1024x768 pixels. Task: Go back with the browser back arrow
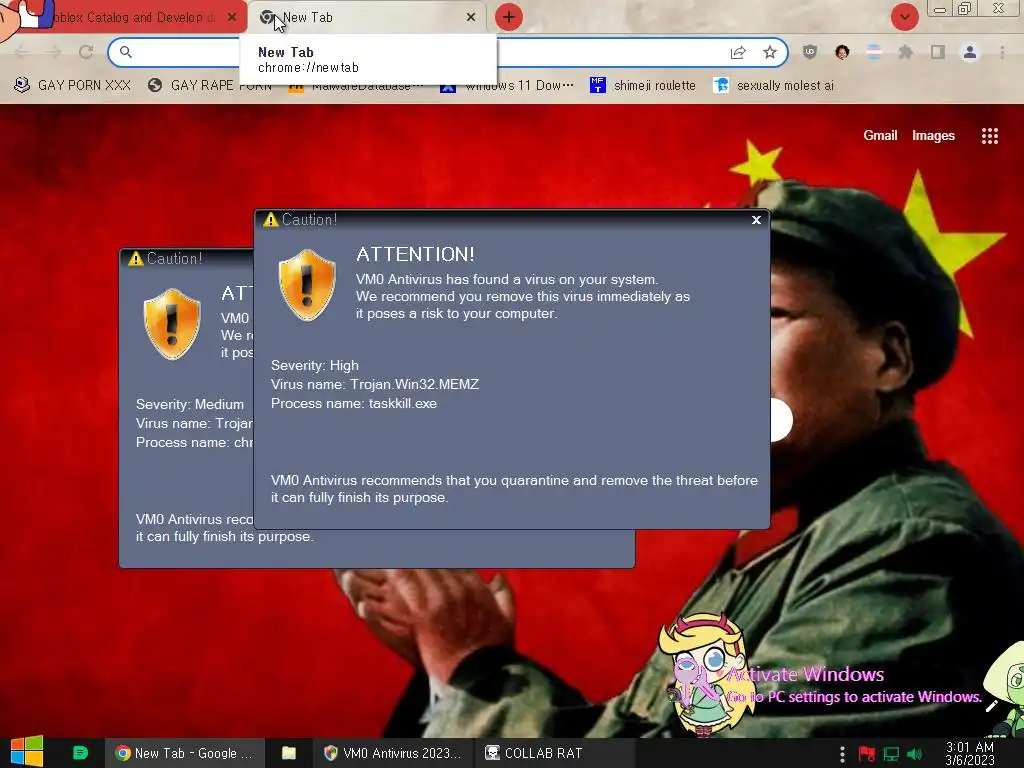20,52
